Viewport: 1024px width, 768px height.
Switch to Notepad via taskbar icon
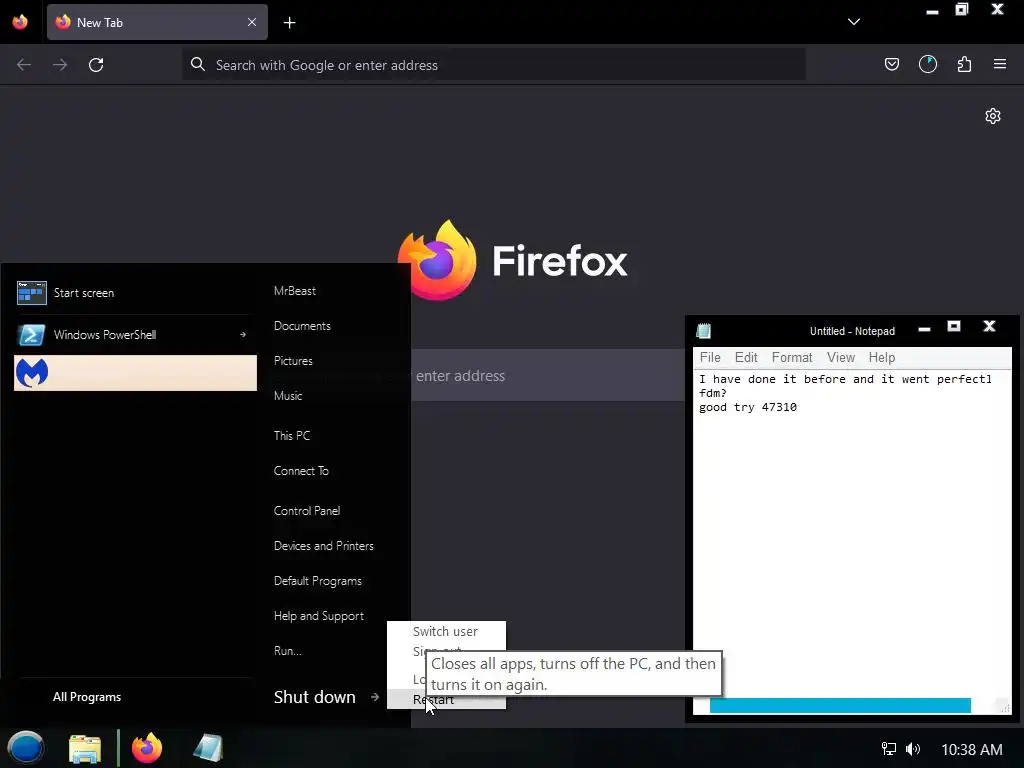click(x=208, y=748)
